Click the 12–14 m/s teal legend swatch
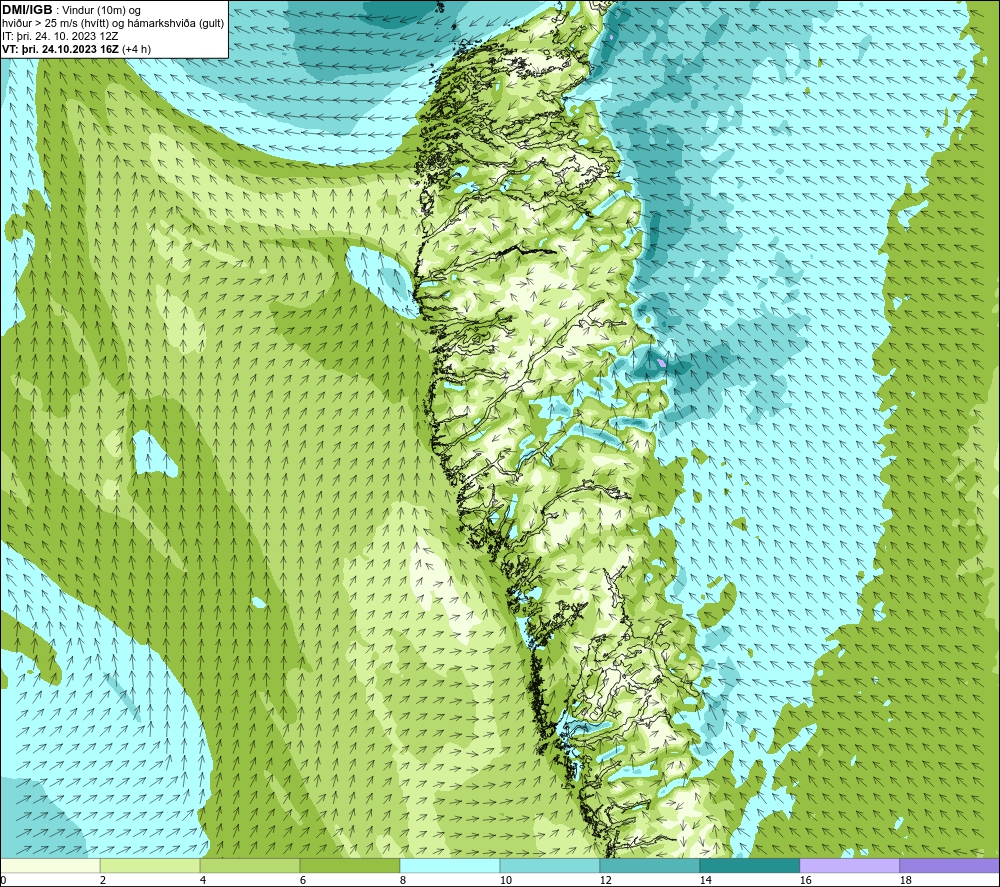The height and width of the screenshot is (887, 1000). 649,865
